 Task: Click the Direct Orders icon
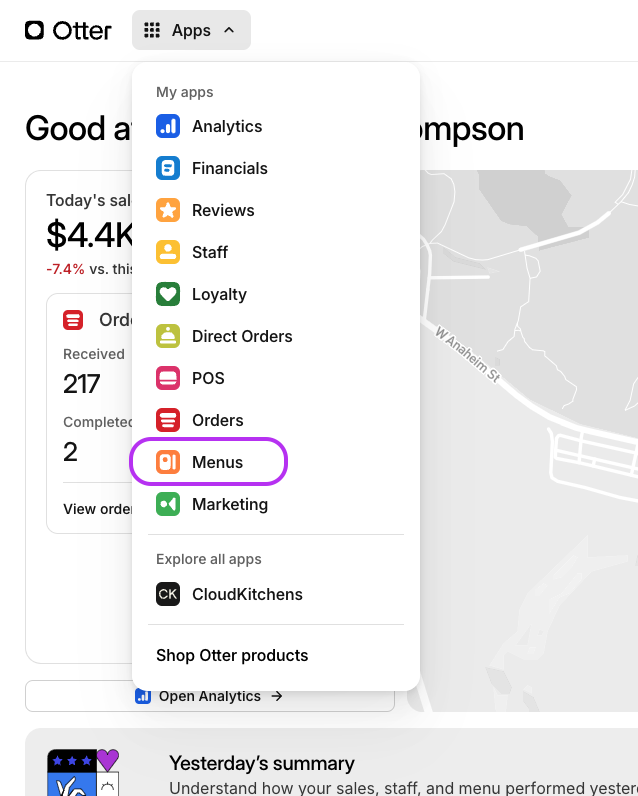tap(167, 336)
